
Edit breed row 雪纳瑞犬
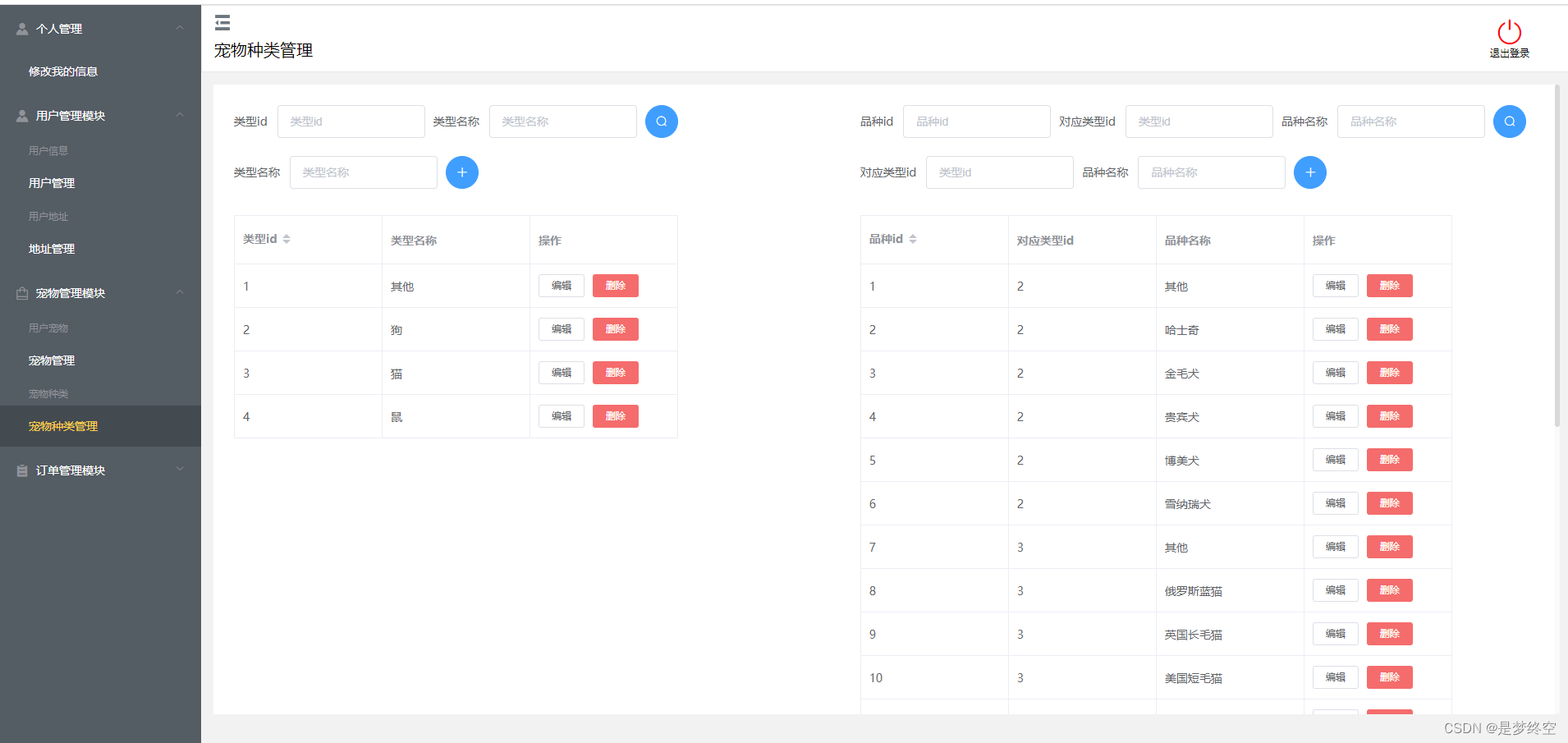click(1336, 503)
